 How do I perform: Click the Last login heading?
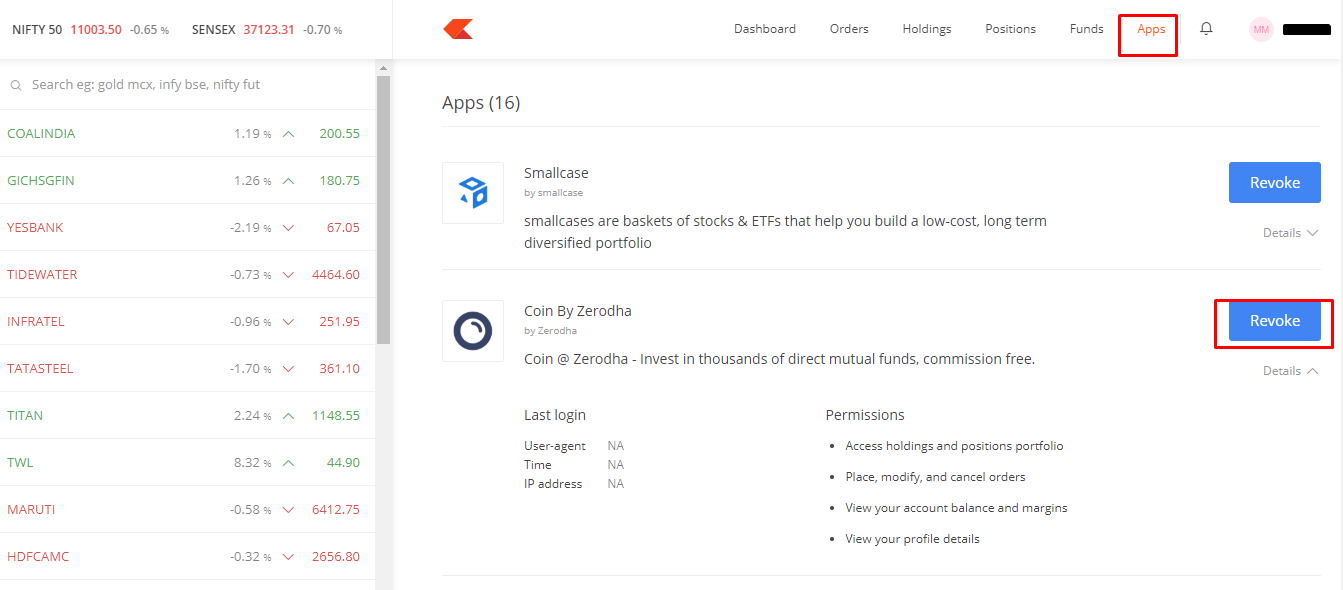click(555, 415)
